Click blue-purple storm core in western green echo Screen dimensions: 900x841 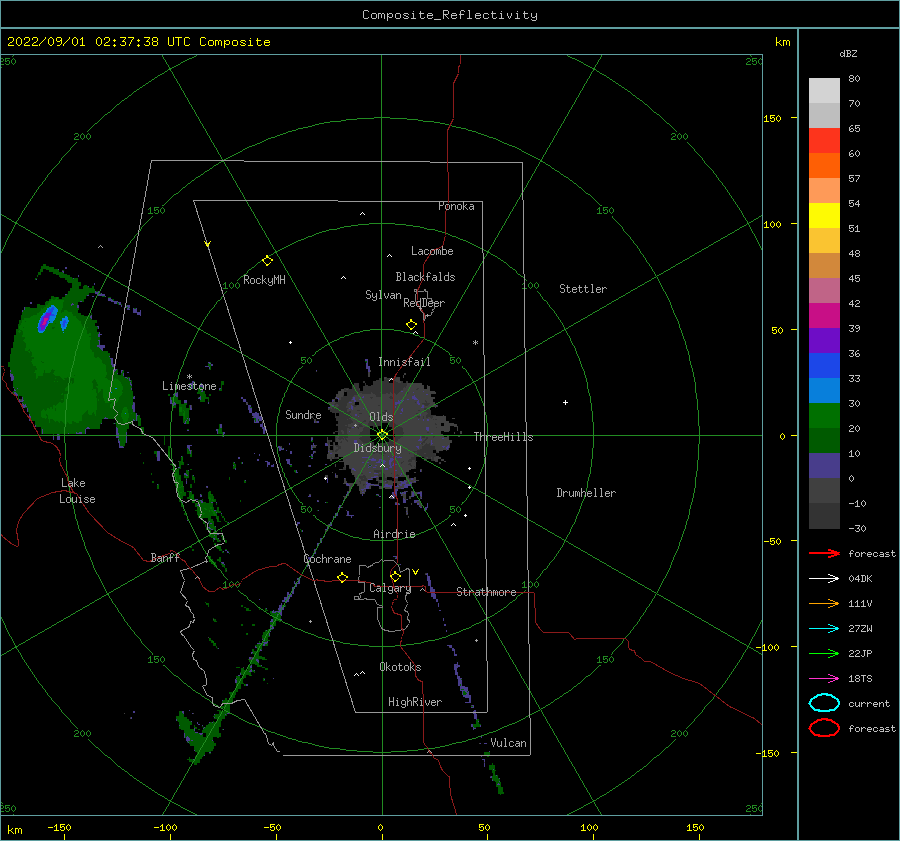click(47, 319)
